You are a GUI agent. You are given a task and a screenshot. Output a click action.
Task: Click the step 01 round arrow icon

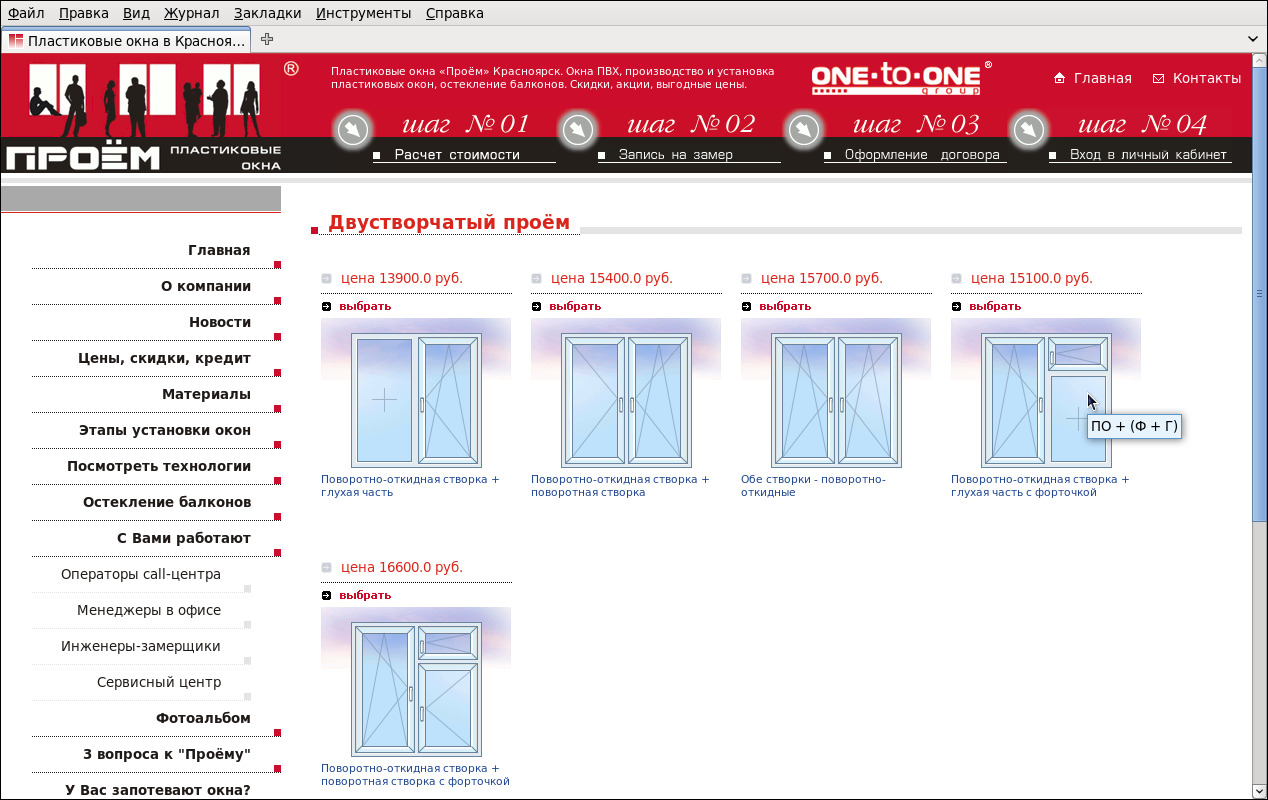click(352, 130)
